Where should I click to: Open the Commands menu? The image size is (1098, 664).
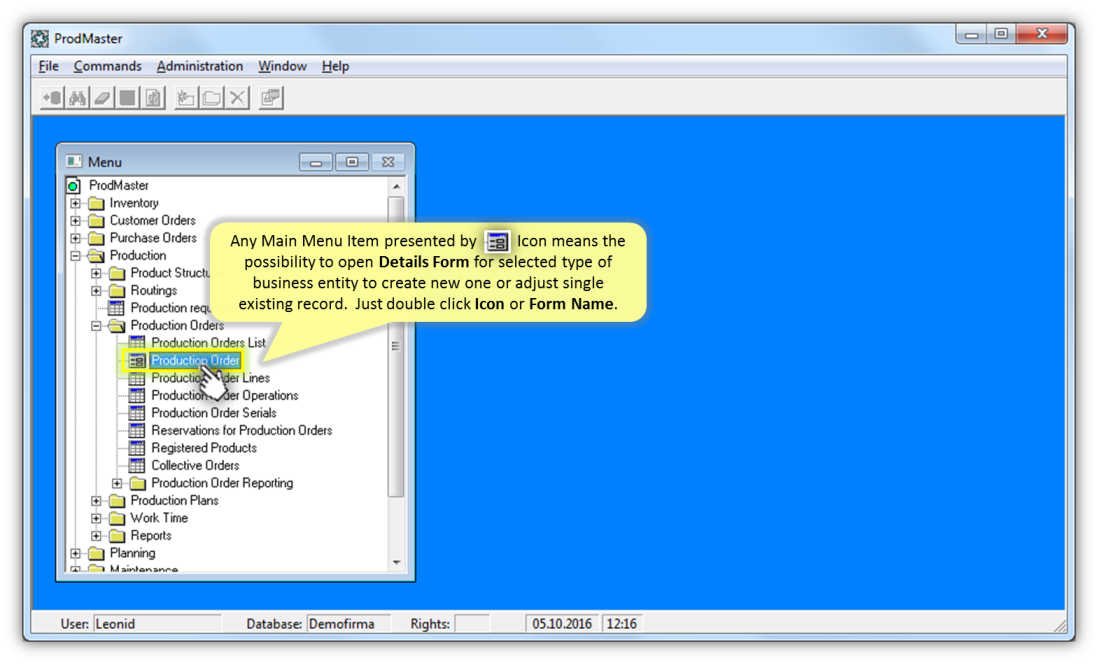tap(107, 66)
